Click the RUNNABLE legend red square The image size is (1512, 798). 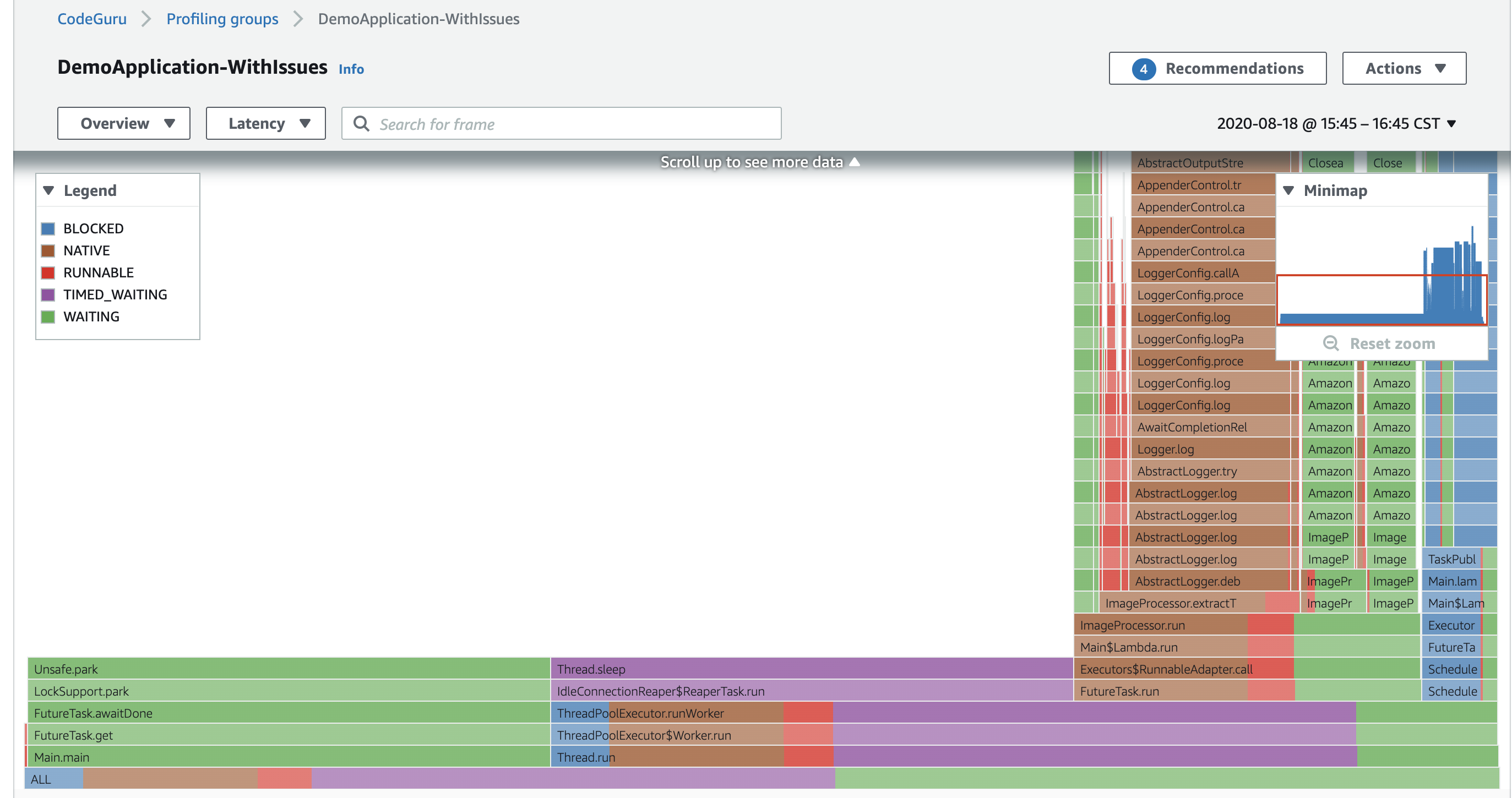click(48, 272)
